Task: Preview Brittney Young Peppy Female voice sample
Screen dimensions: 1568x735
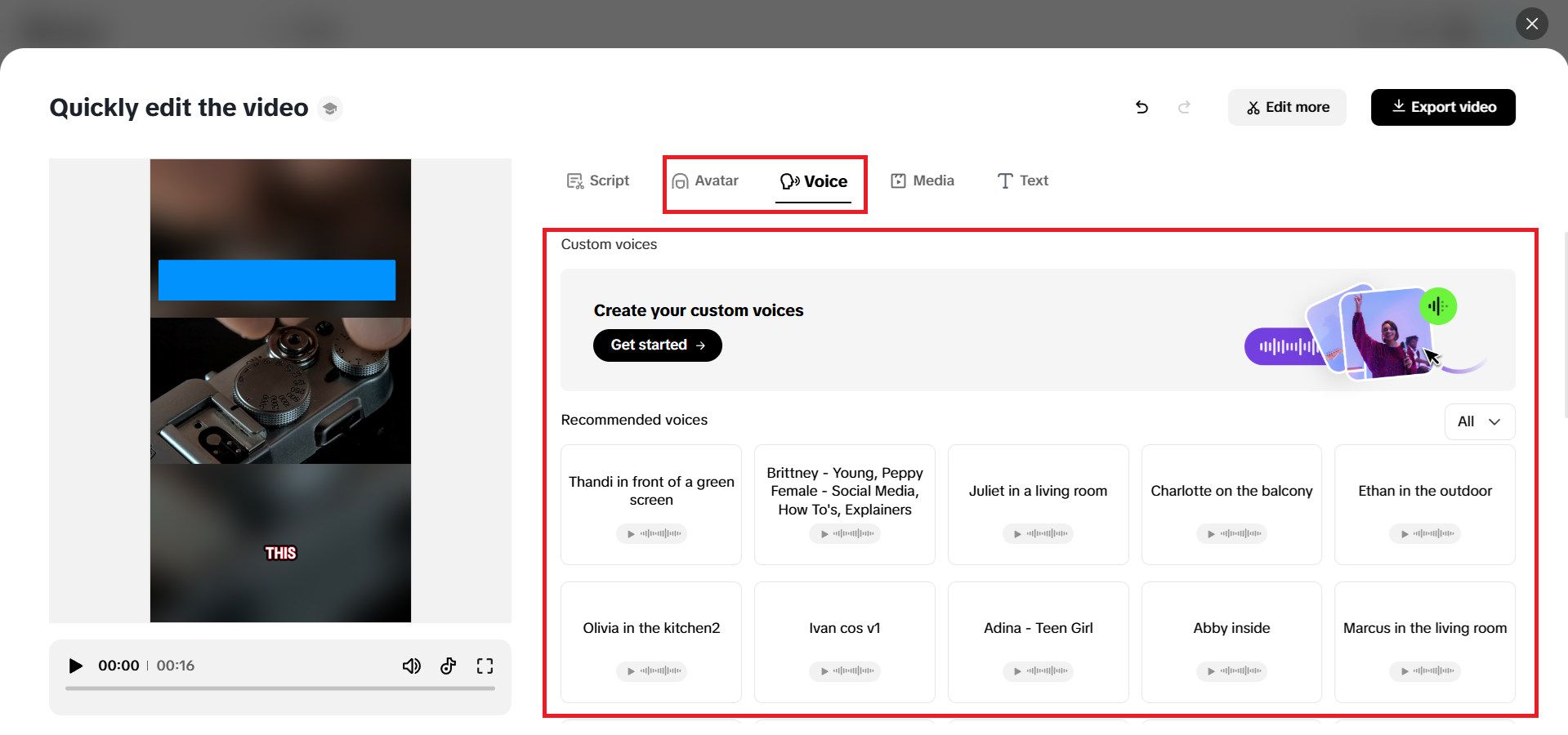Action: [845, 533]
